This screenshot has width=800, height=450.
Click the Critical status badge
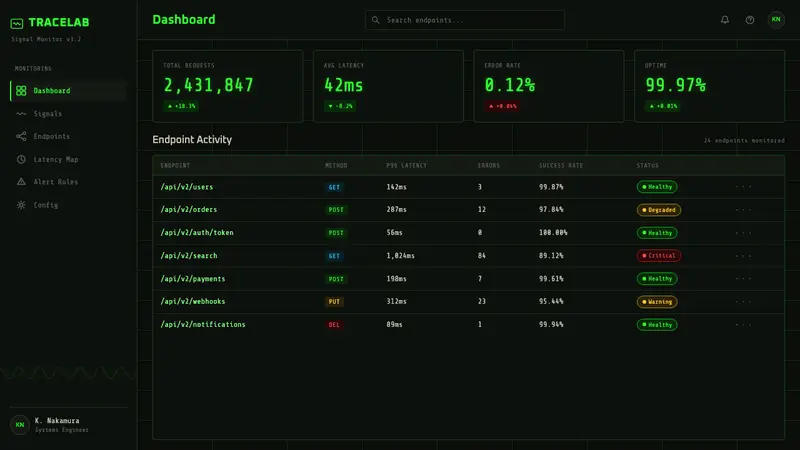pyautogui.click(x=659, y=256)
